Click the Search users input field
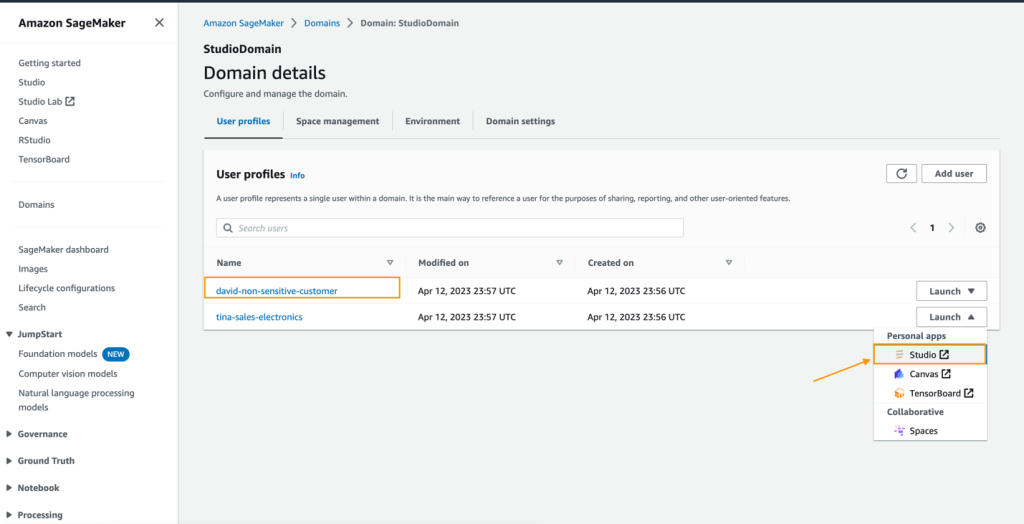 [450, 228]
